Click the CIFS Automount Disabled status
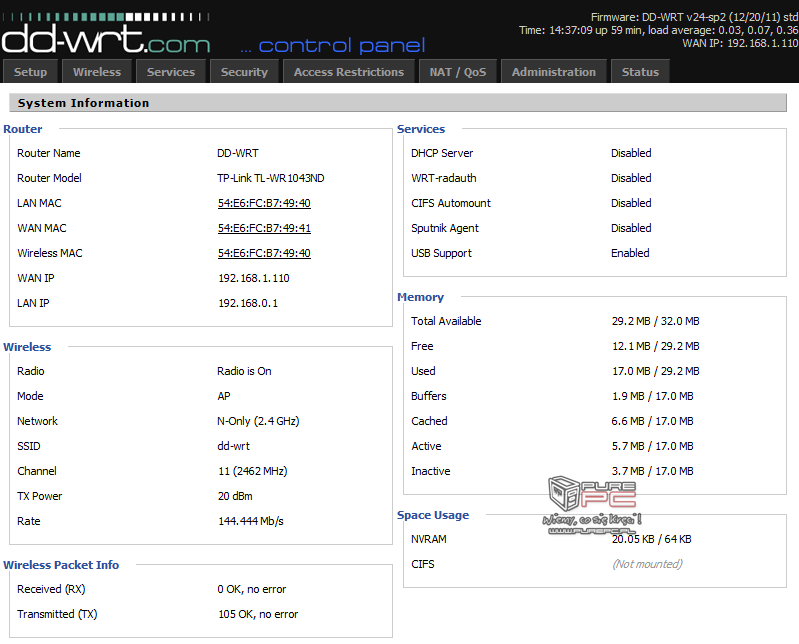 tap(631, 203)
